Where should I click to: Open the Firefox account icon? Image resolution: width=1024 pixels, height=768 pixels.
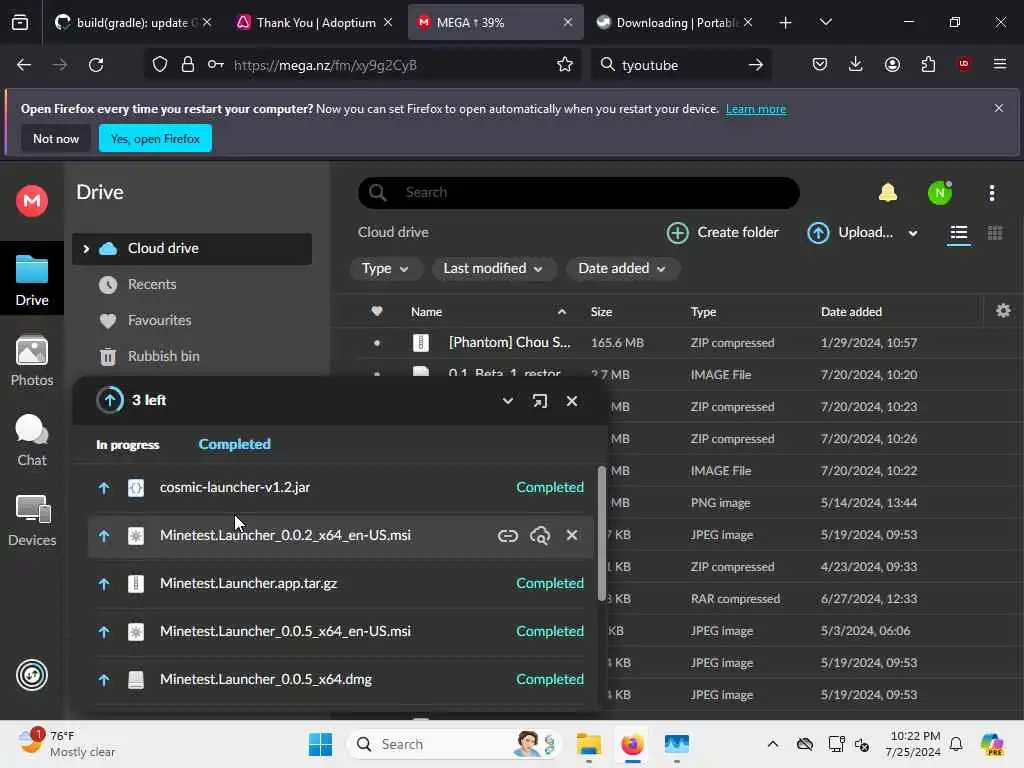coord(892,64)
